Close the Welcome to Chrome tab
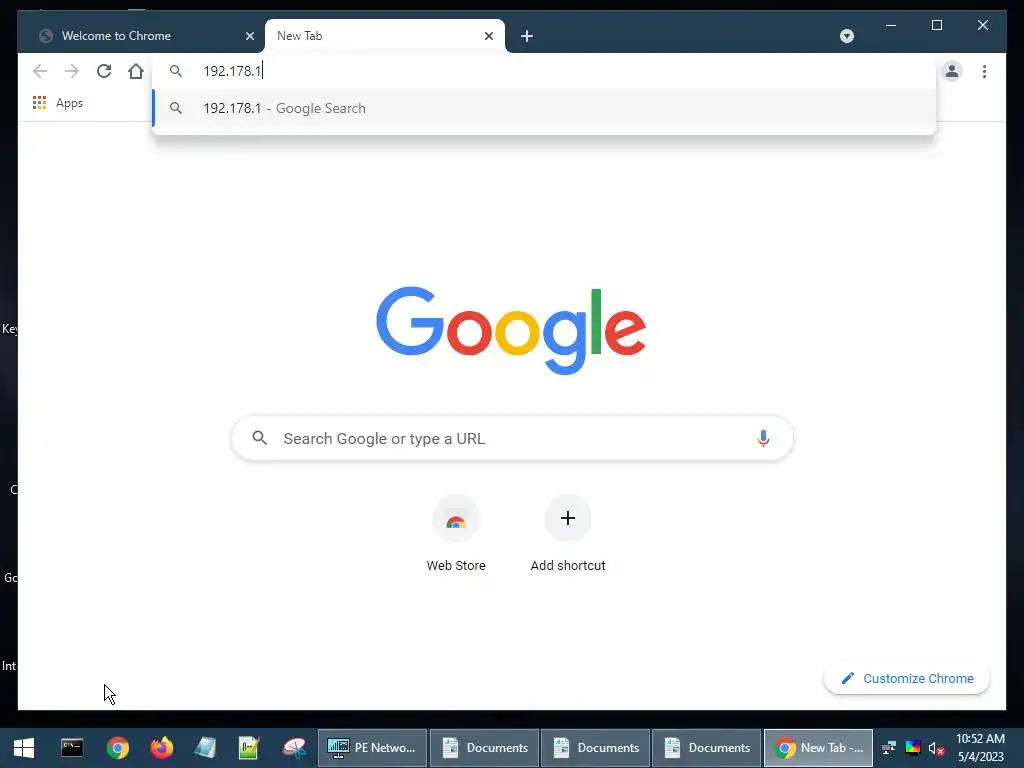 (x=249, y=36)
